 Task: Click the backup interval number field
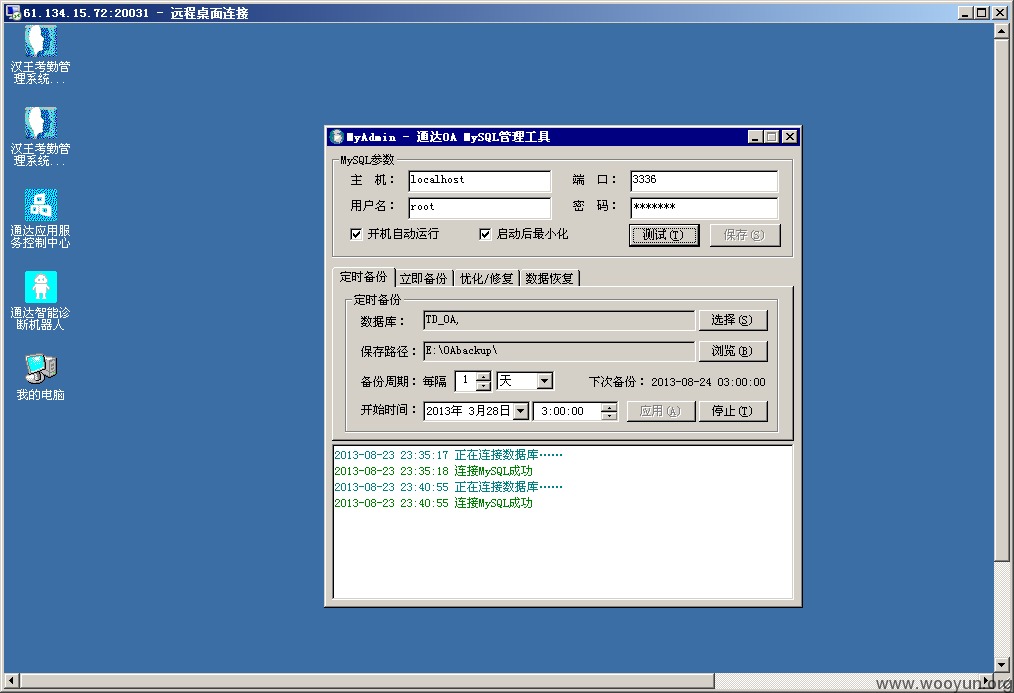[x=466, y=381]
